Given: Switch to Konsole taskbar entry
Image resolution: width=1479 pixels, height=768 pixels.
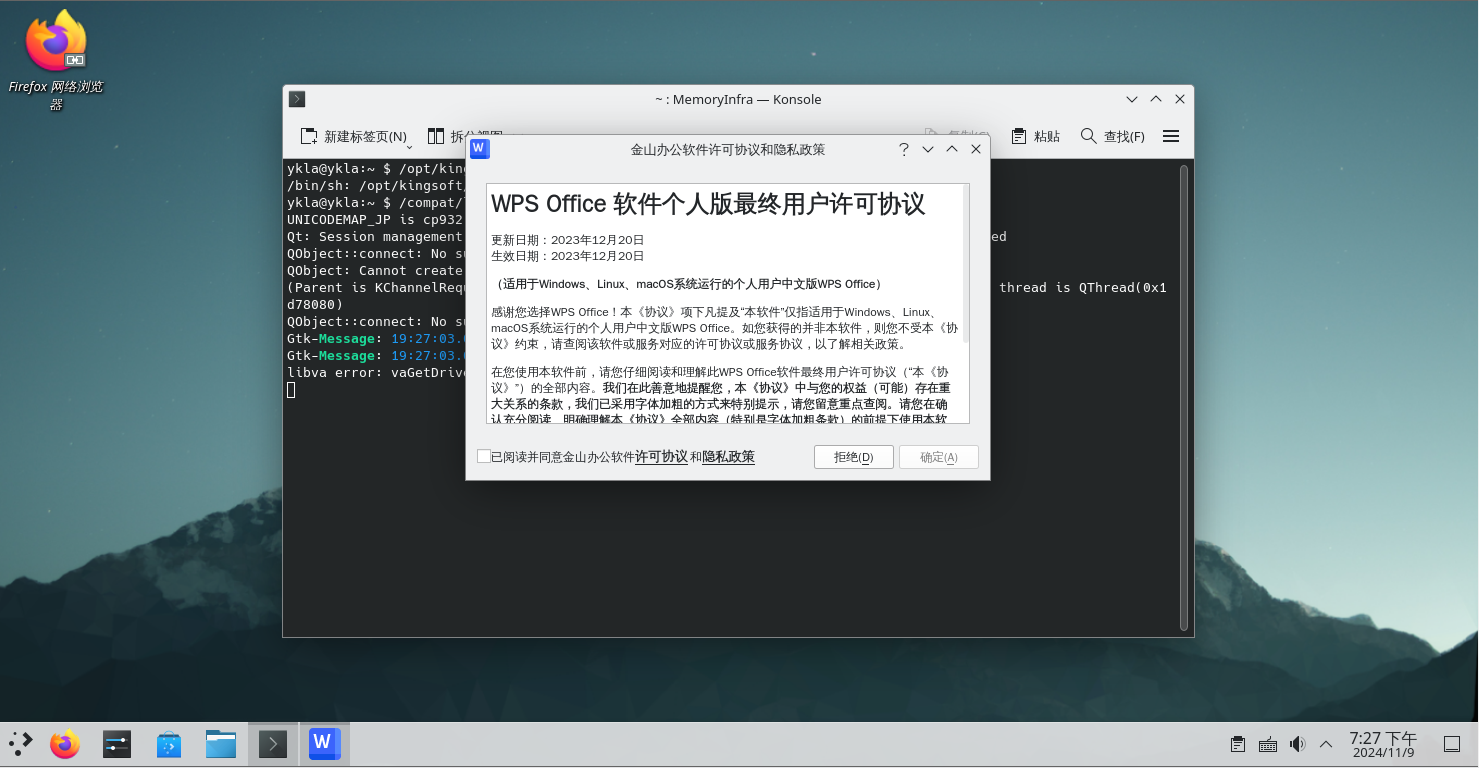Looking at the screenshot, I should [x=273, y=744].
